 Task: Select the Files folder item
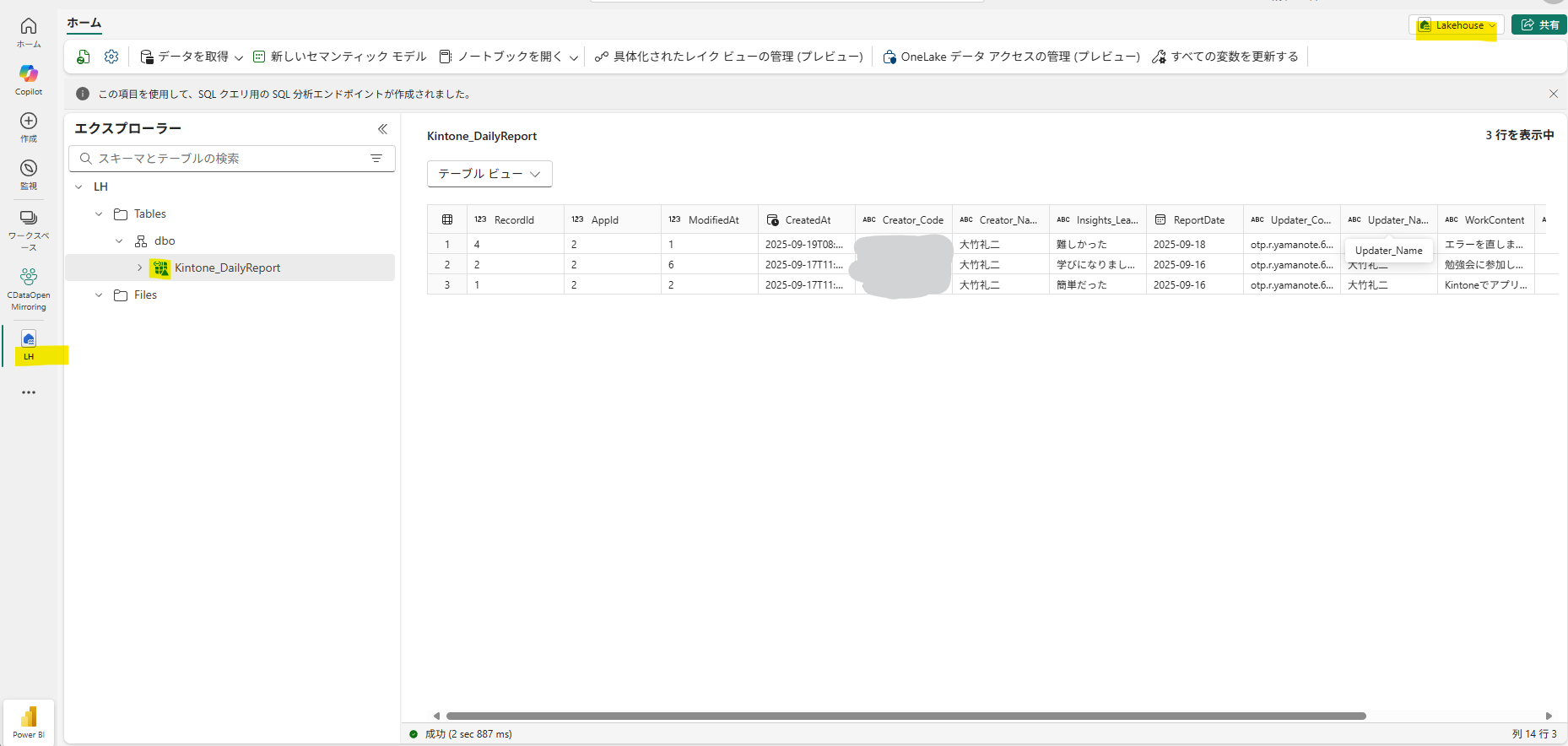pos(145,295)
